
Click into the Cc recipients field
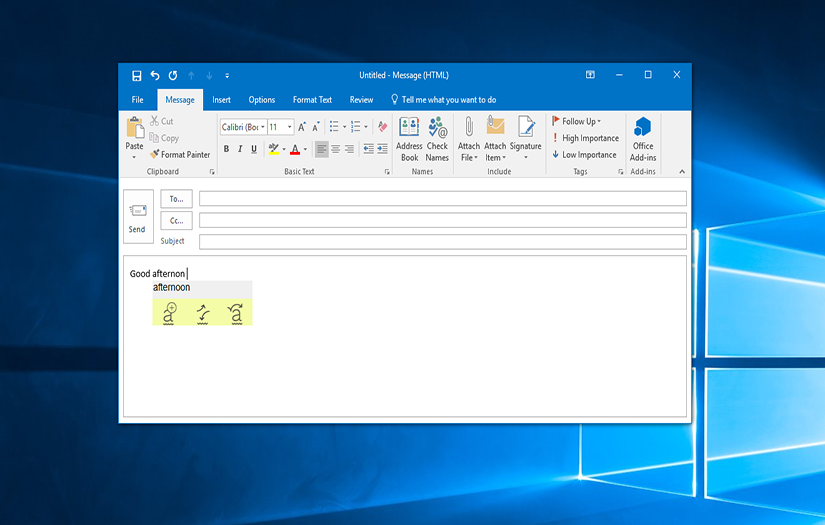pos(443,220)
